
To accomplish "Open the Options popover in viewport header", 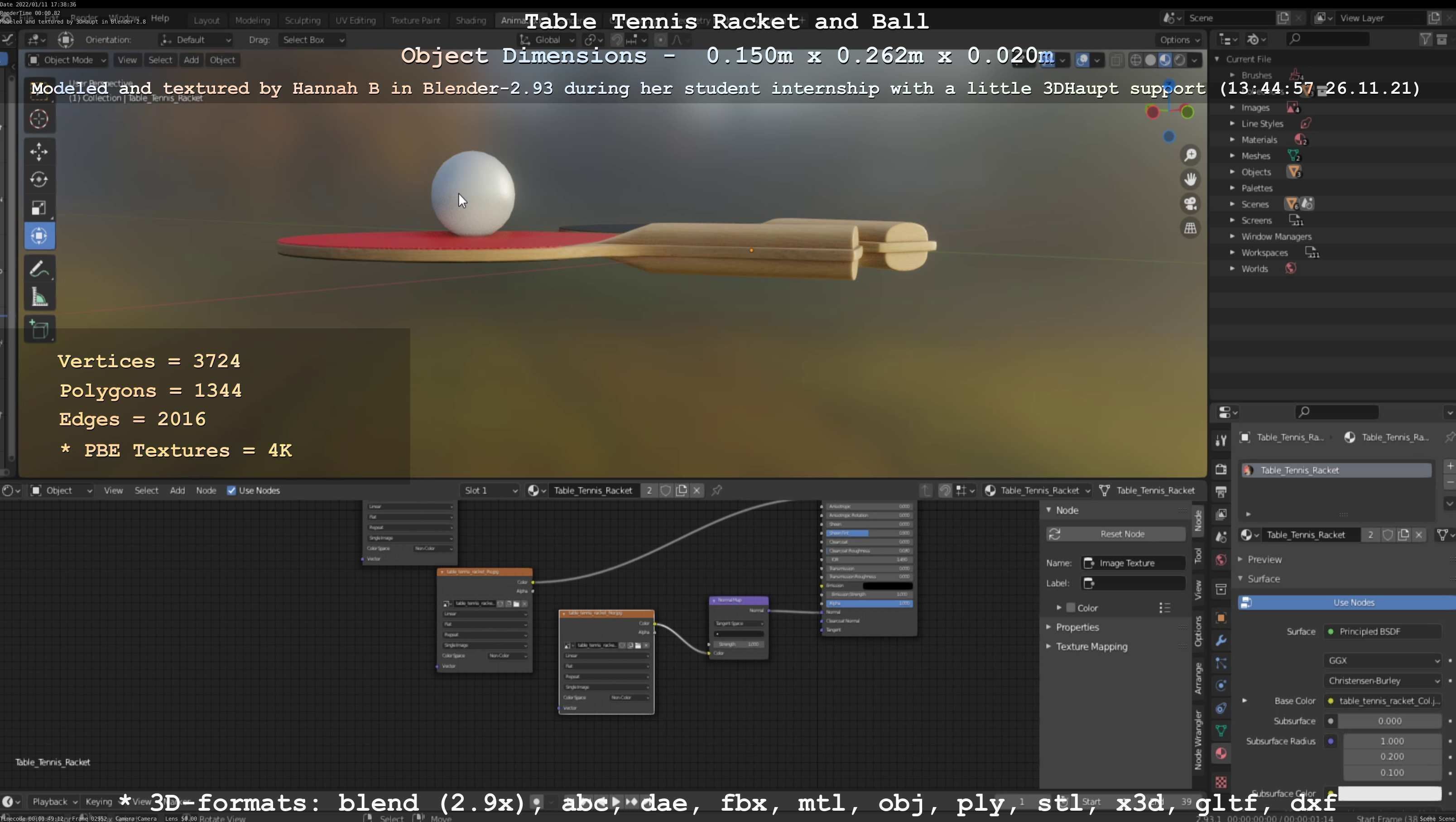I will tap(1179, 39).
